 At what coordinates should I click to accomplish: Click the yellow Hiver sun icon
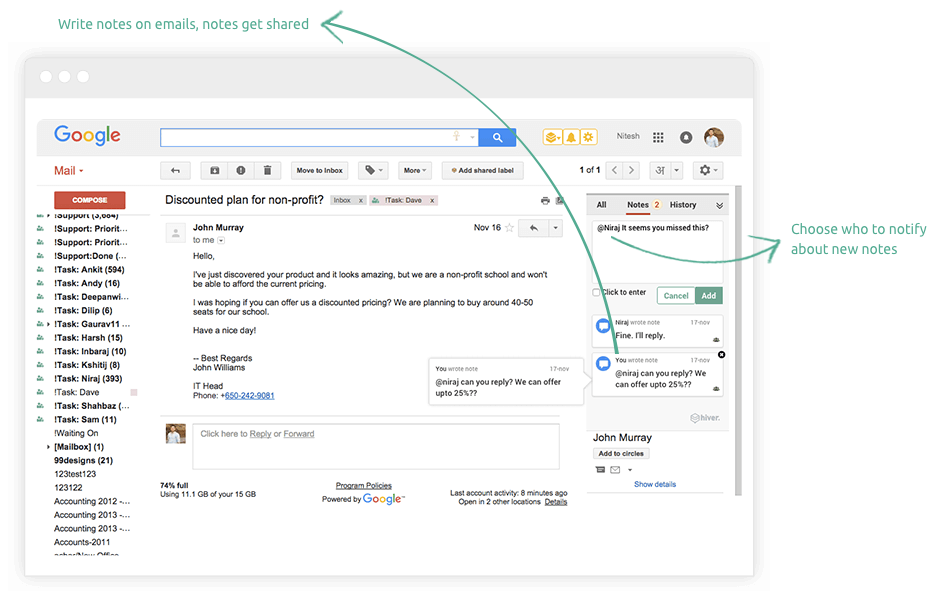(589, 138)
